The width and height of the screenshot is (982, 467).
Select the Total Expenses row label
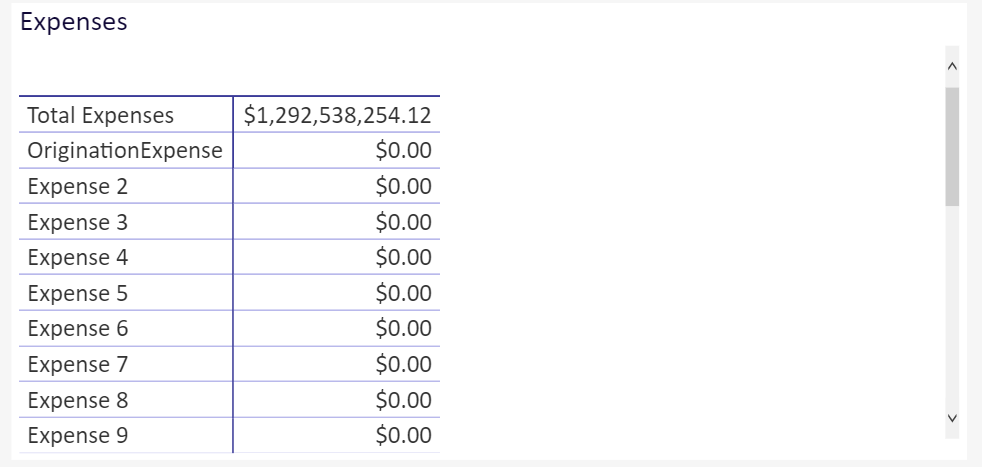101,115
